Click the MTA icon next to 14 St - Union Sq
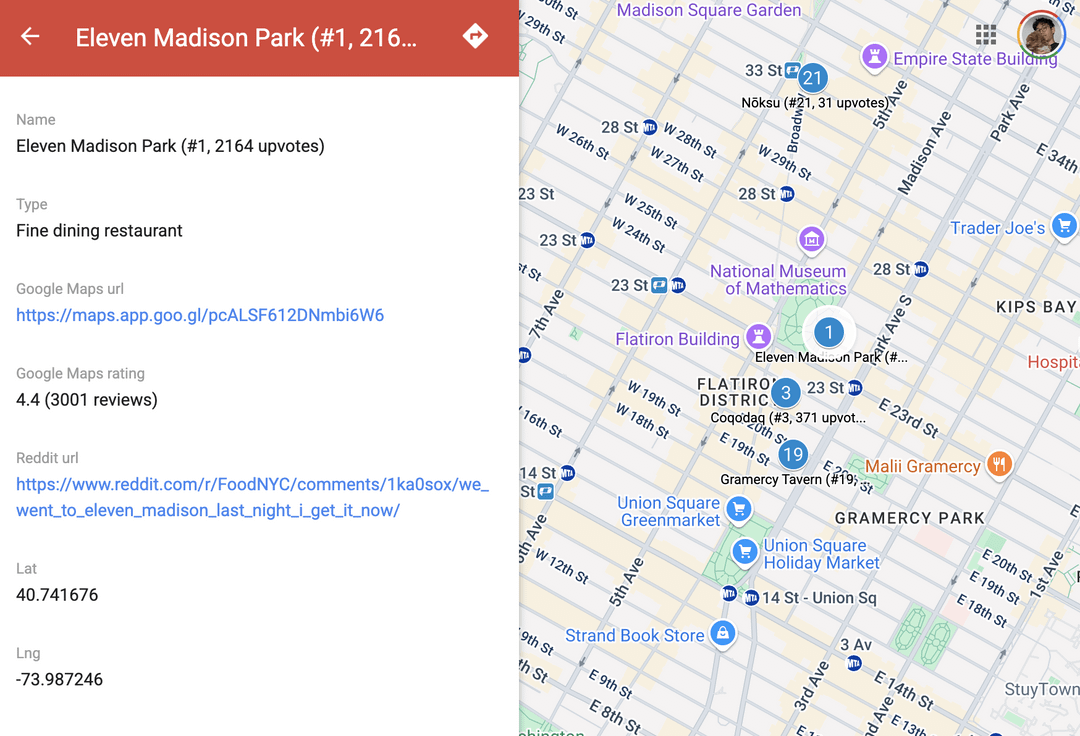This screenshot has height=736, width=1080. (x=751, y=598)
